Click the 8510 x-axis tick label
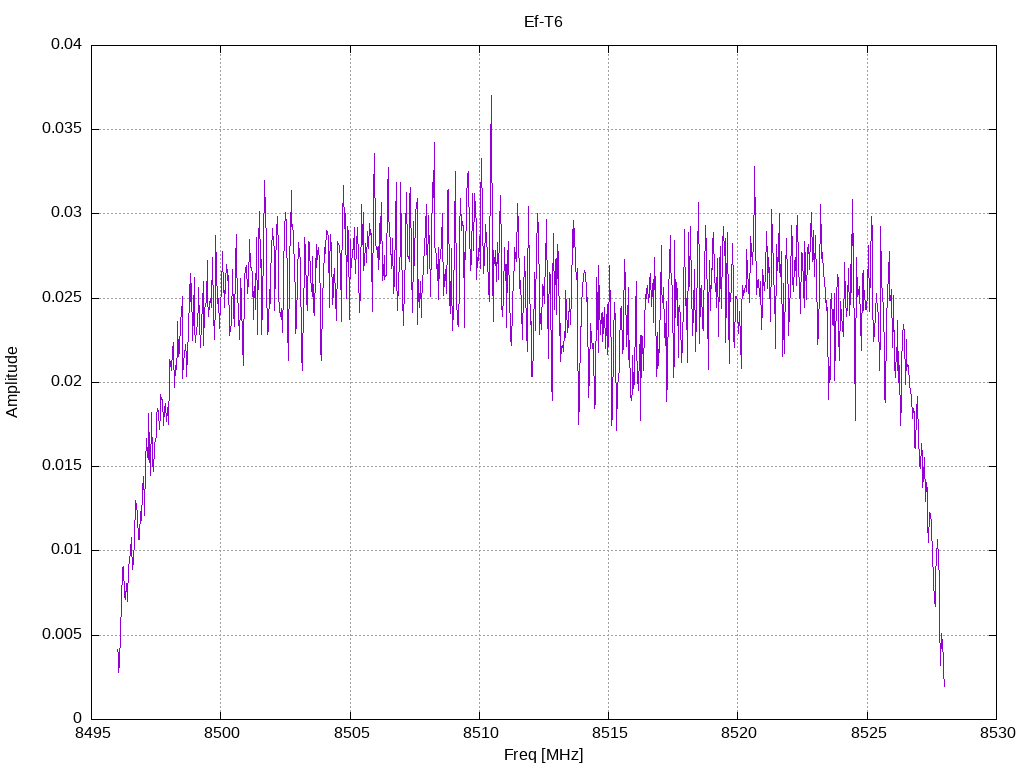 click(x=479, y=733)
